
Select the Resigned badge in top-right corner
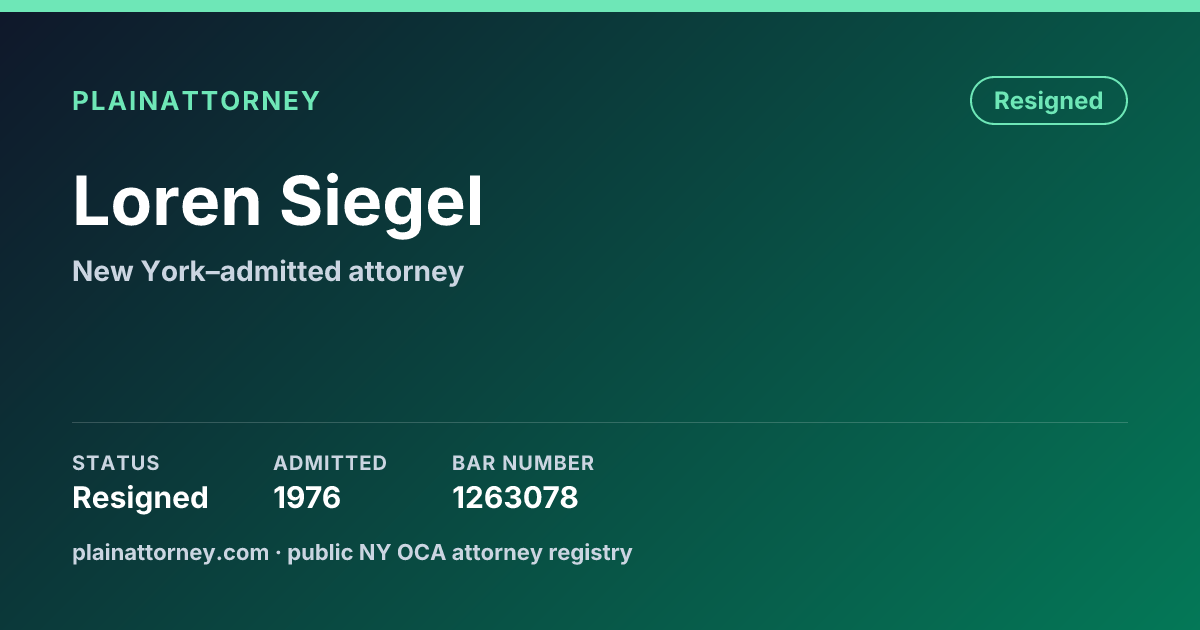(1048, 101)
